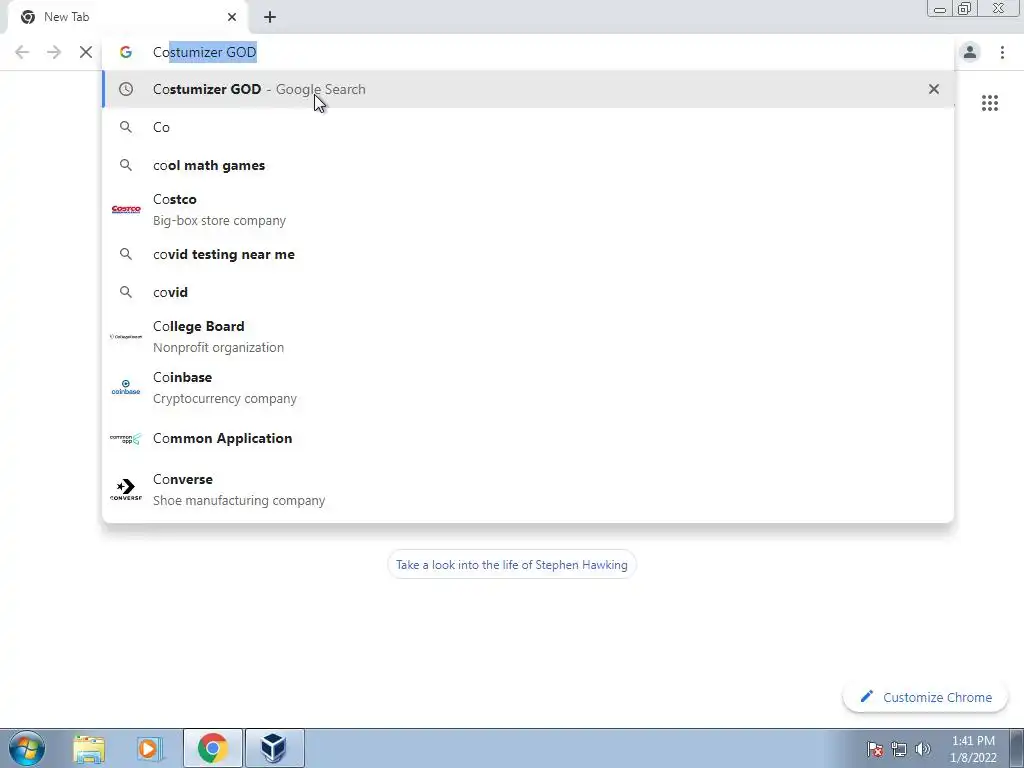Click the volume speaker tray icon

(x=923, y=749)
